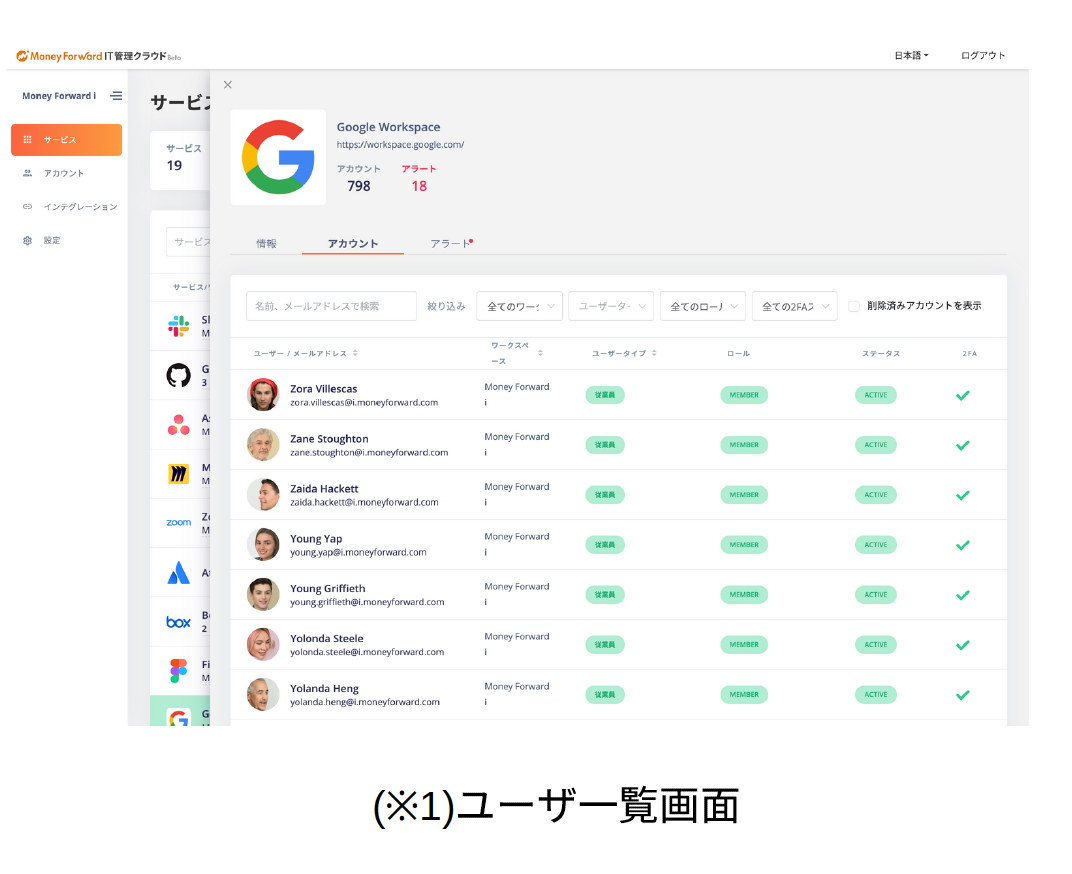The image size is (1072, 874).
Task: Open the 全てのワー workspace filter dropdown
Action: click(520, 306)
